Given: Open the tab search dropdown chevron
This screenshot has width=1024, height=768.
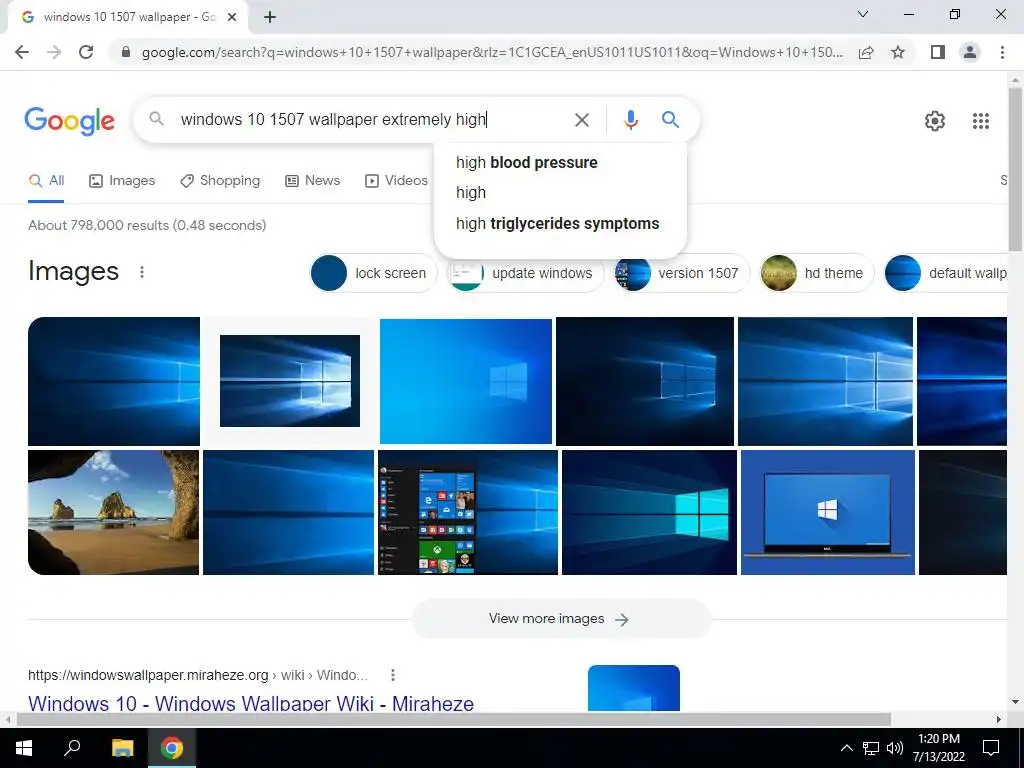Looking at the screenshot, I should click(863, 14).
